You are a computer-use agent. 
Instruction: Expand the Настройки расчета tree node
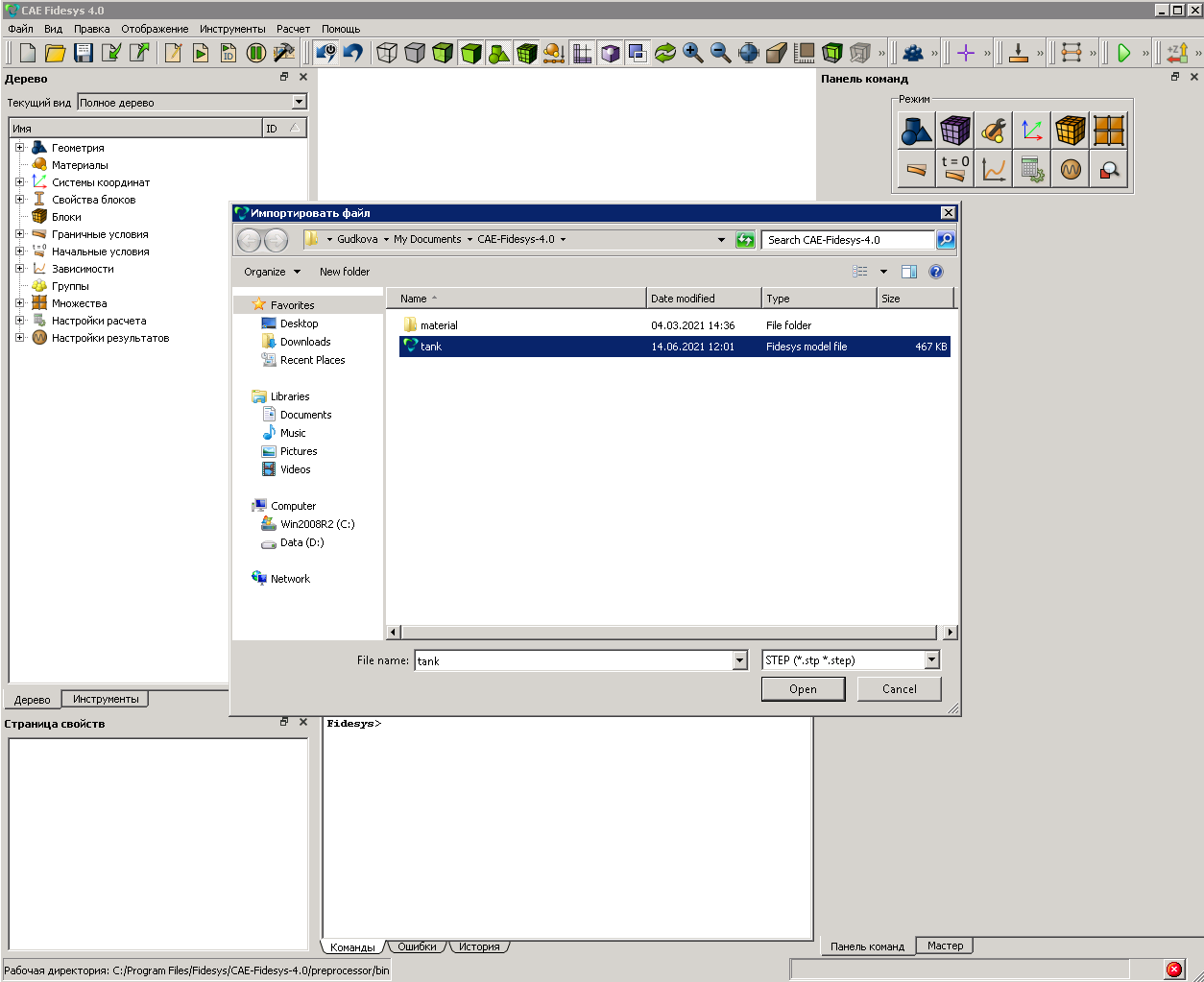(x=19, y=321)
